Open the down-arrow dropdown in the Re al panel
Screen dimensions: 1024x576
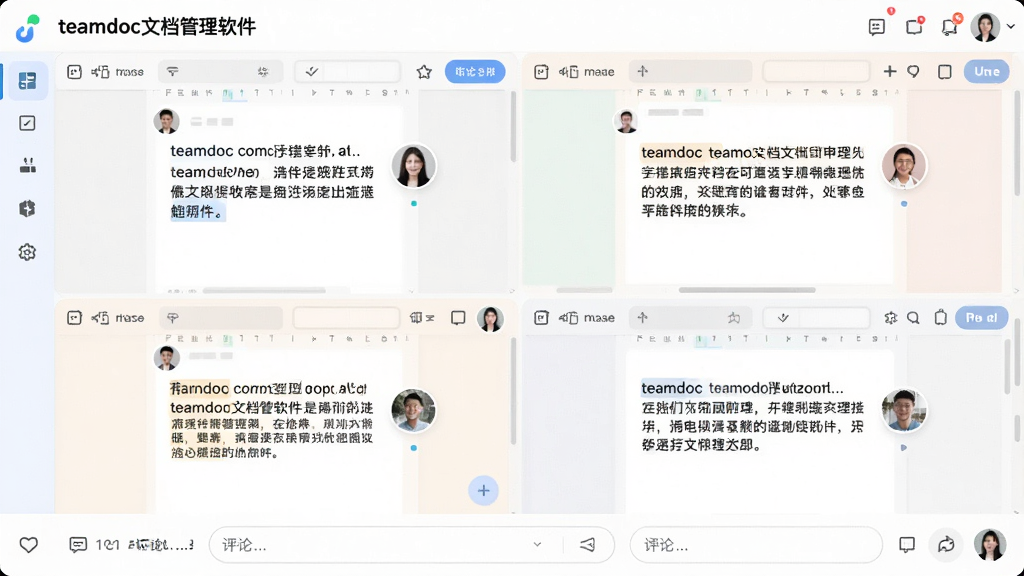(x=783, y=318)
